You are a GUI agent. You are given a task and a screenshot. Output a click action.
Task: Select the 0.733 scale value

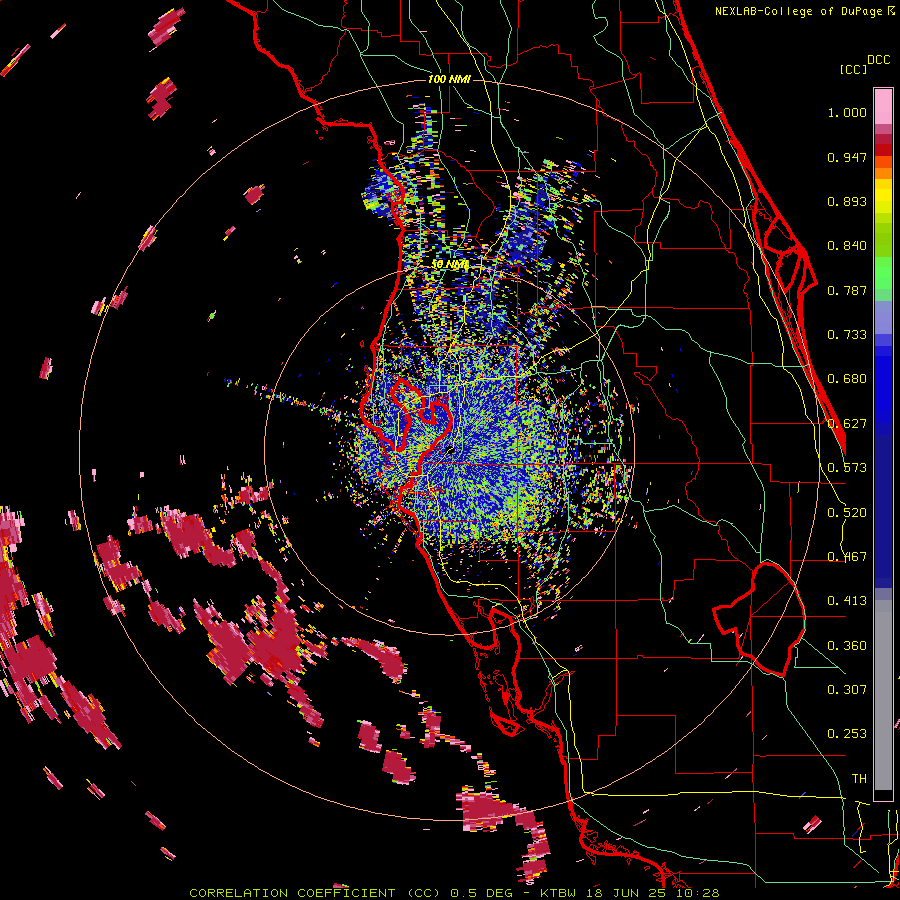[x=847, y=335]
